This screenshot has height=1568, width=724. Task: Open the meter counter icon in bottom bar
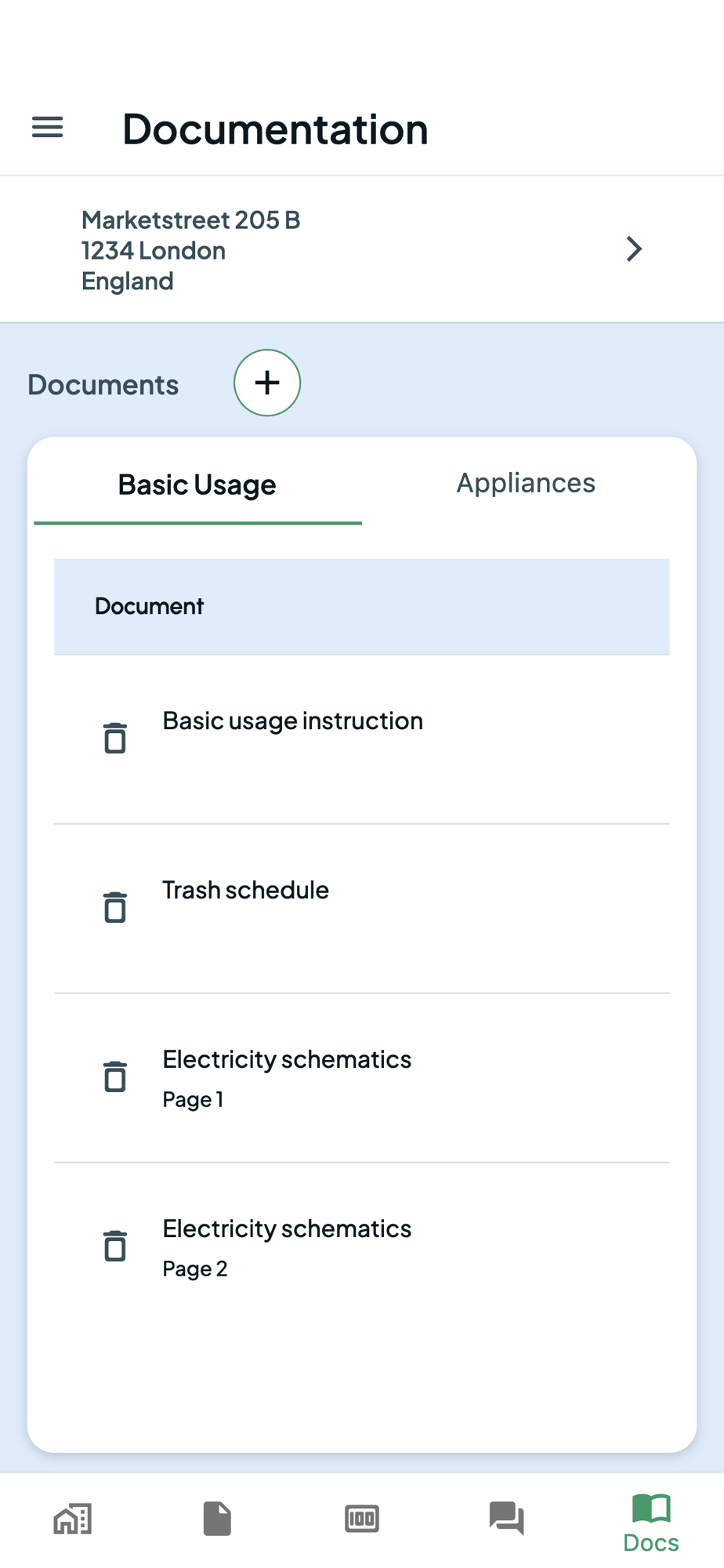362,1519
